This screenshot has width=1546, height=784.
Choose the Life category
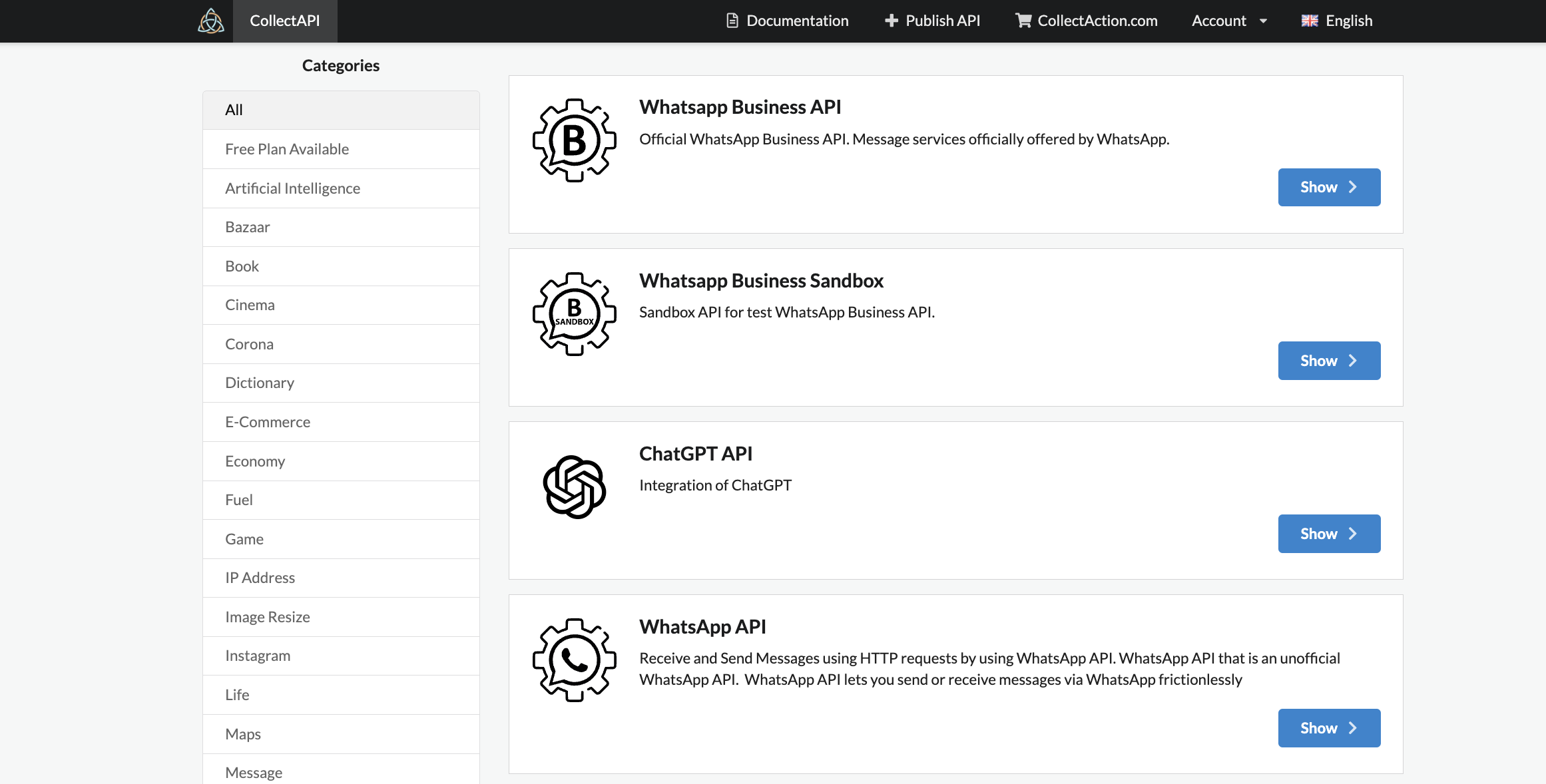pos(341,695)
